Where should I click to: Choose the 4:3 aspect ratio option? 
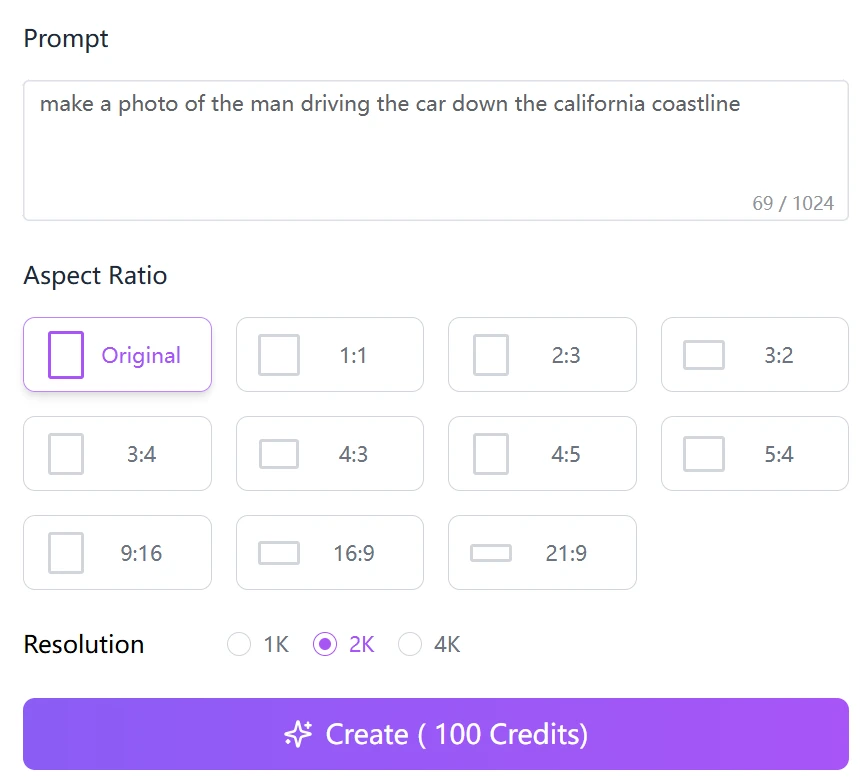[330, 454]
